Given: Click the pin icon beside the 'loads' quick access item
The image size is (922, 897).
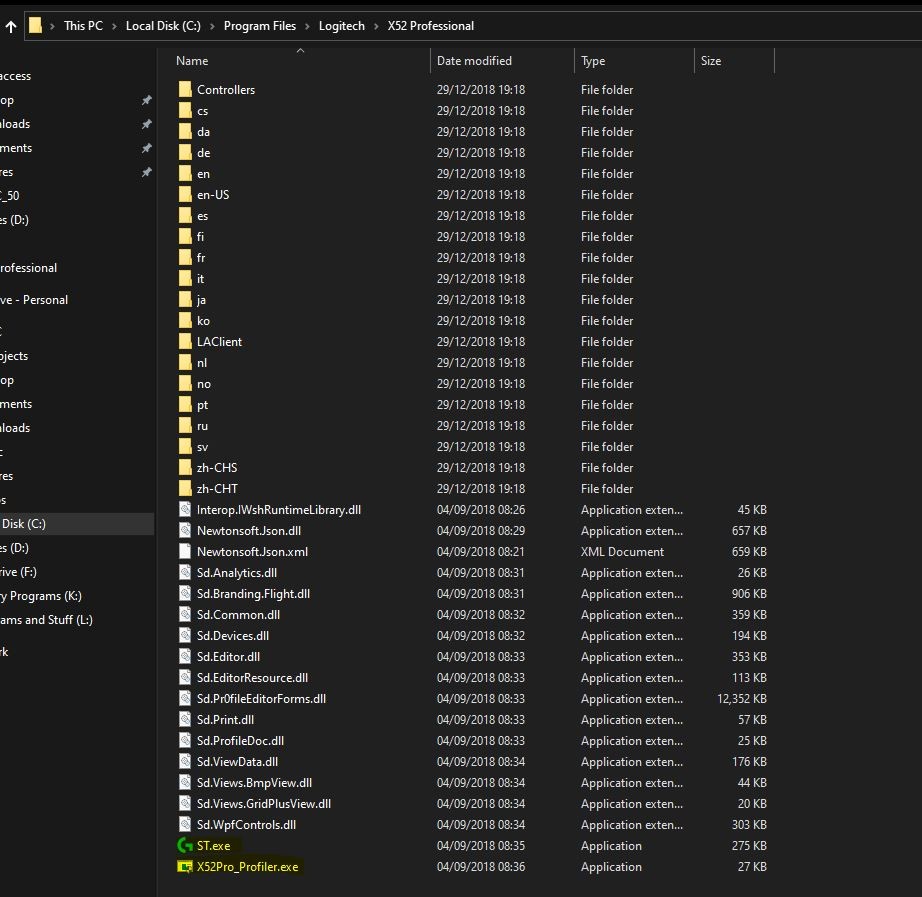Looking at the screenshot, I should click(x=146, y=124).
